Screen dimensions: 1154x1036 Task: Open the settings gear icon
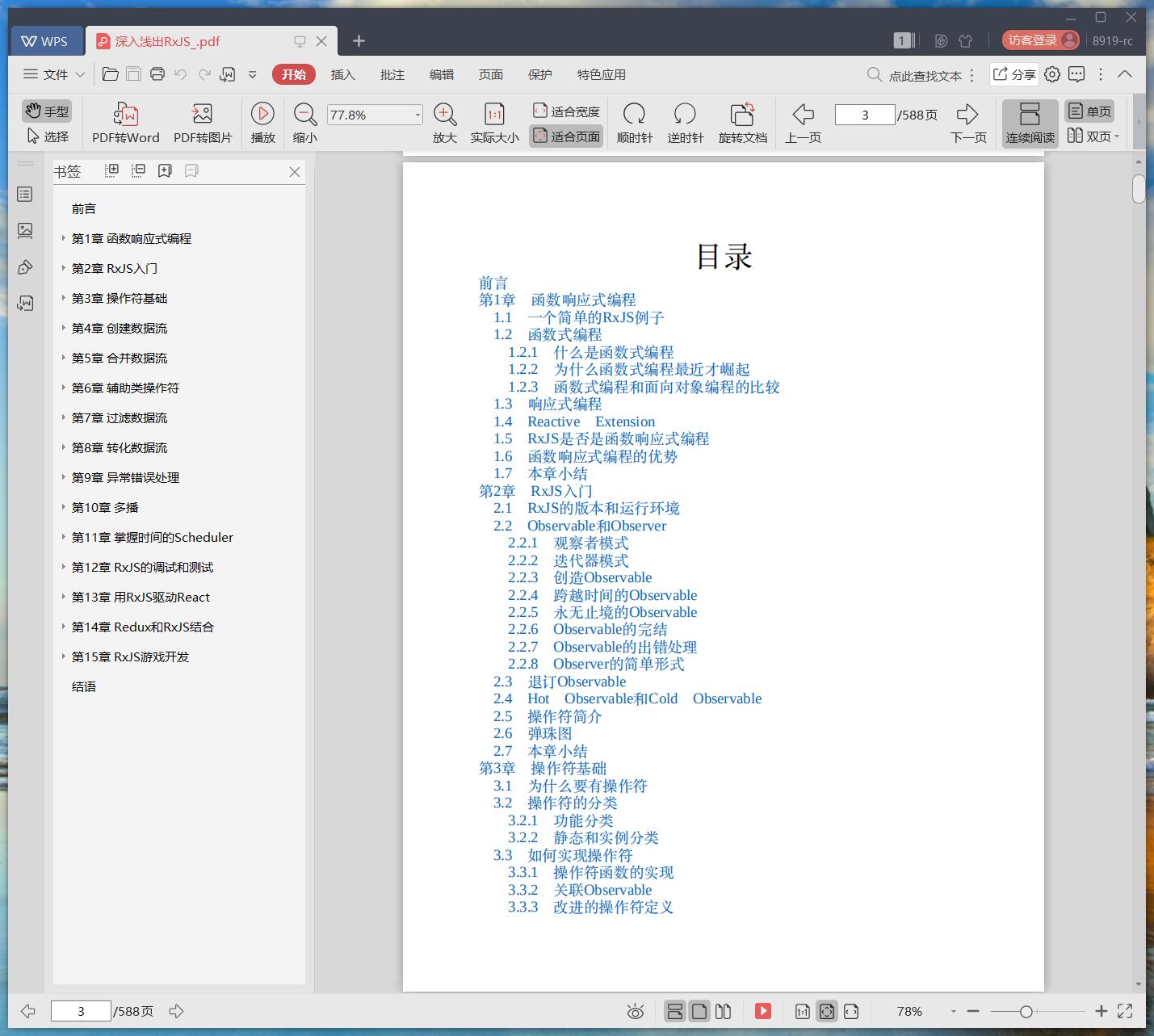coord(1052,74)
